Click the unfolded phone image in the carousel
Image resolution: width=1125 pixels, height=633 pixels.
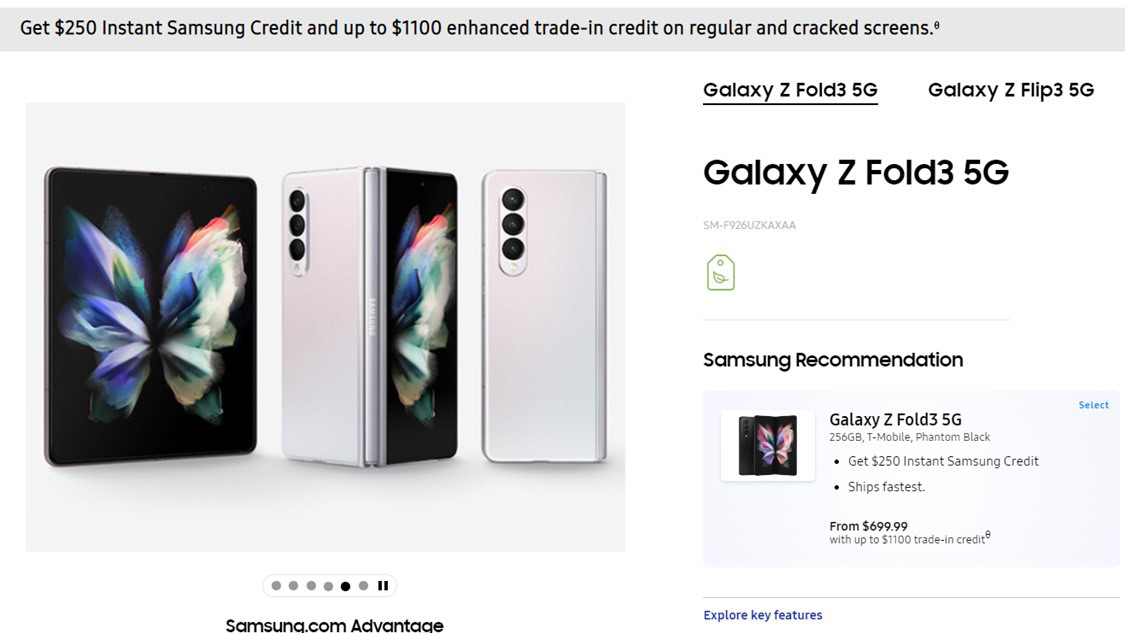150,315
